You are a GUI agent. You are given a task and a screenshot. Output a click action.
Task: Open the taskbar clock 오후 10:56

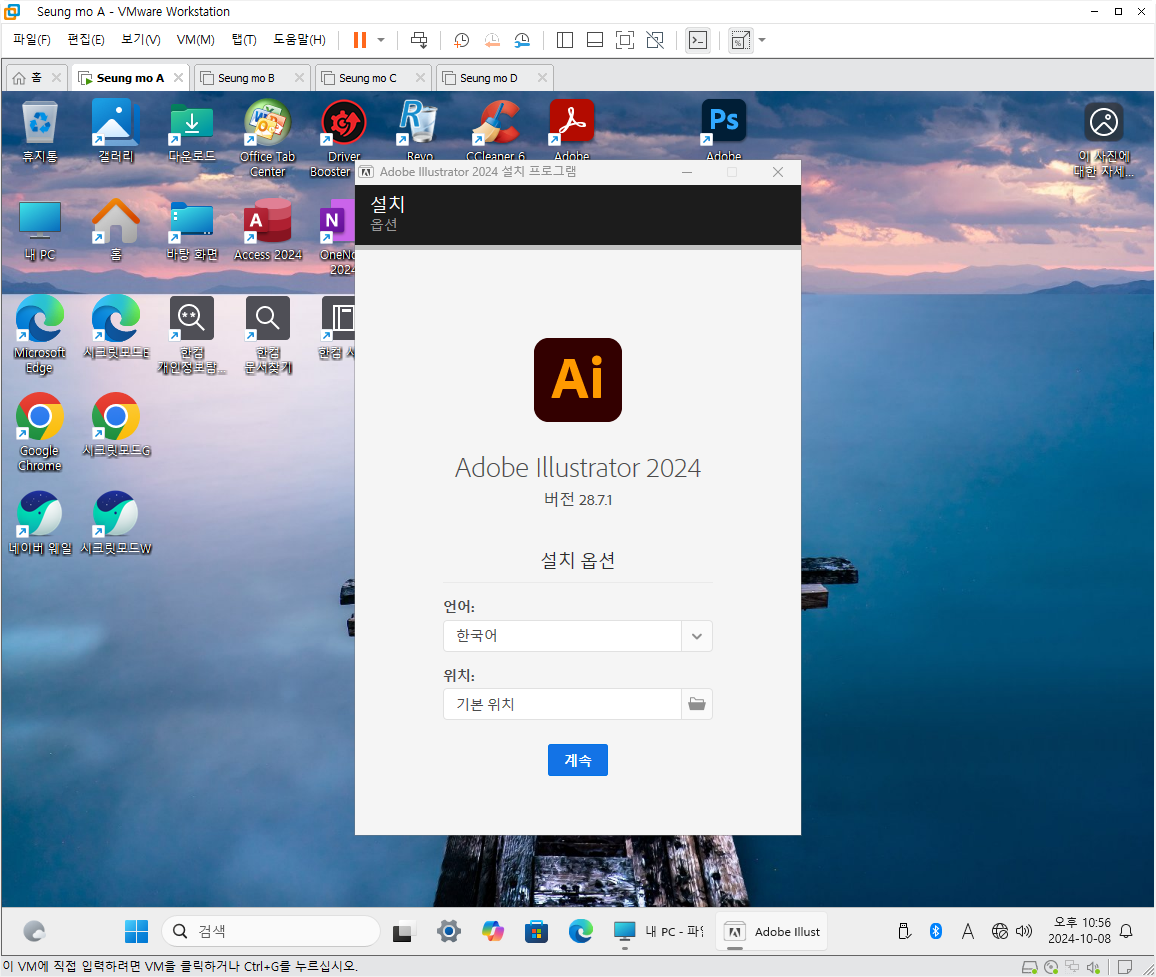click(x=1079, y=931)
